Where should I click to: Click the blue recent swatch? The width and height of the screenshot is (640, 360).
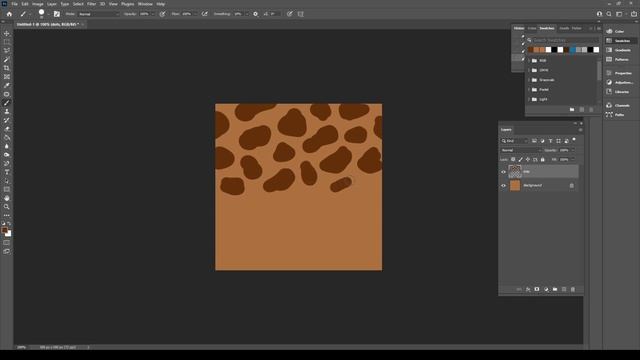click(x=573, y=50)
